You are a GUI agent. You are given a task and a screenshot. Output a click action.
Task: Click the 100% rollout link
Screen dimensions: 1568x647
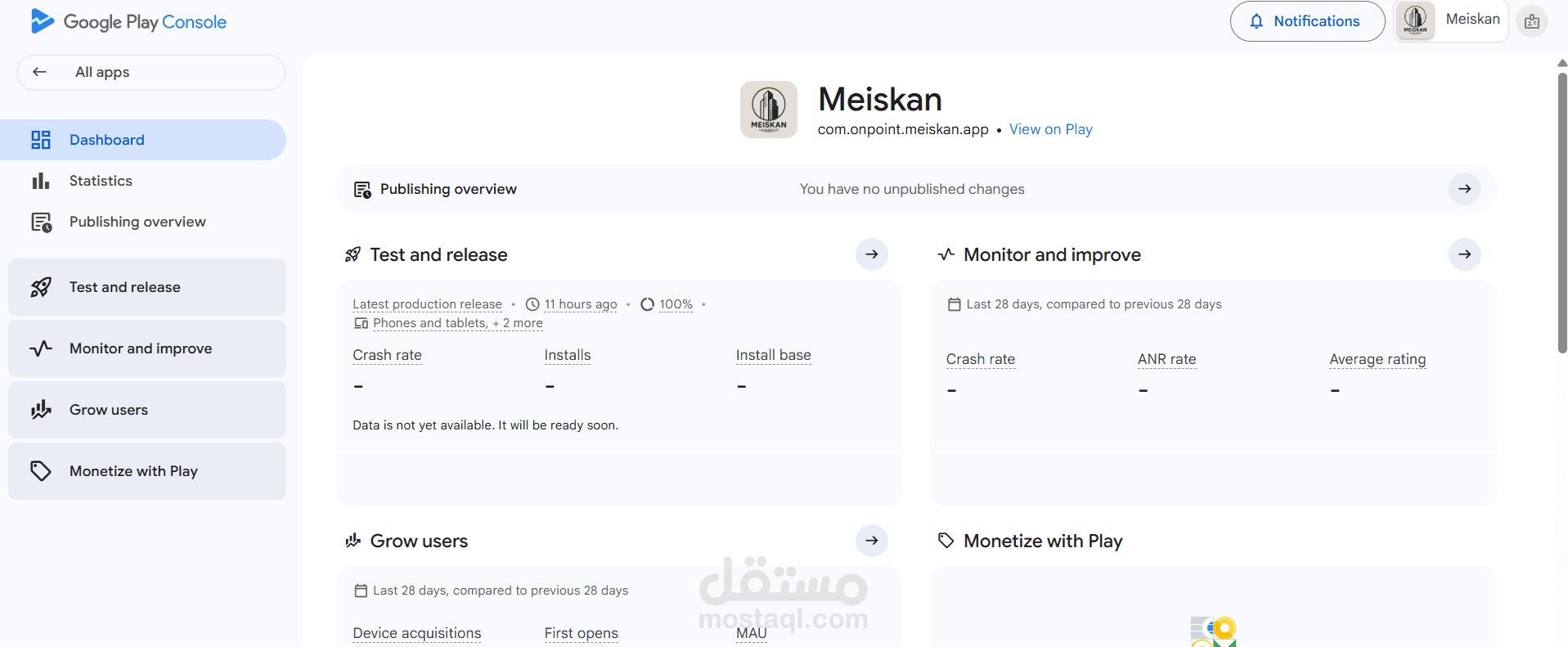676,304
